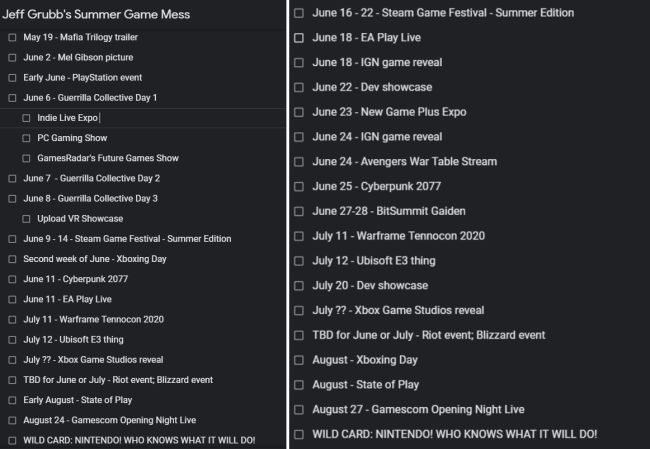Image resolution: width=650 pixels, height=449 pixels.
Task: Check August 27 Gamescom Opening Night Live
Action: click(x=298, y=410)
